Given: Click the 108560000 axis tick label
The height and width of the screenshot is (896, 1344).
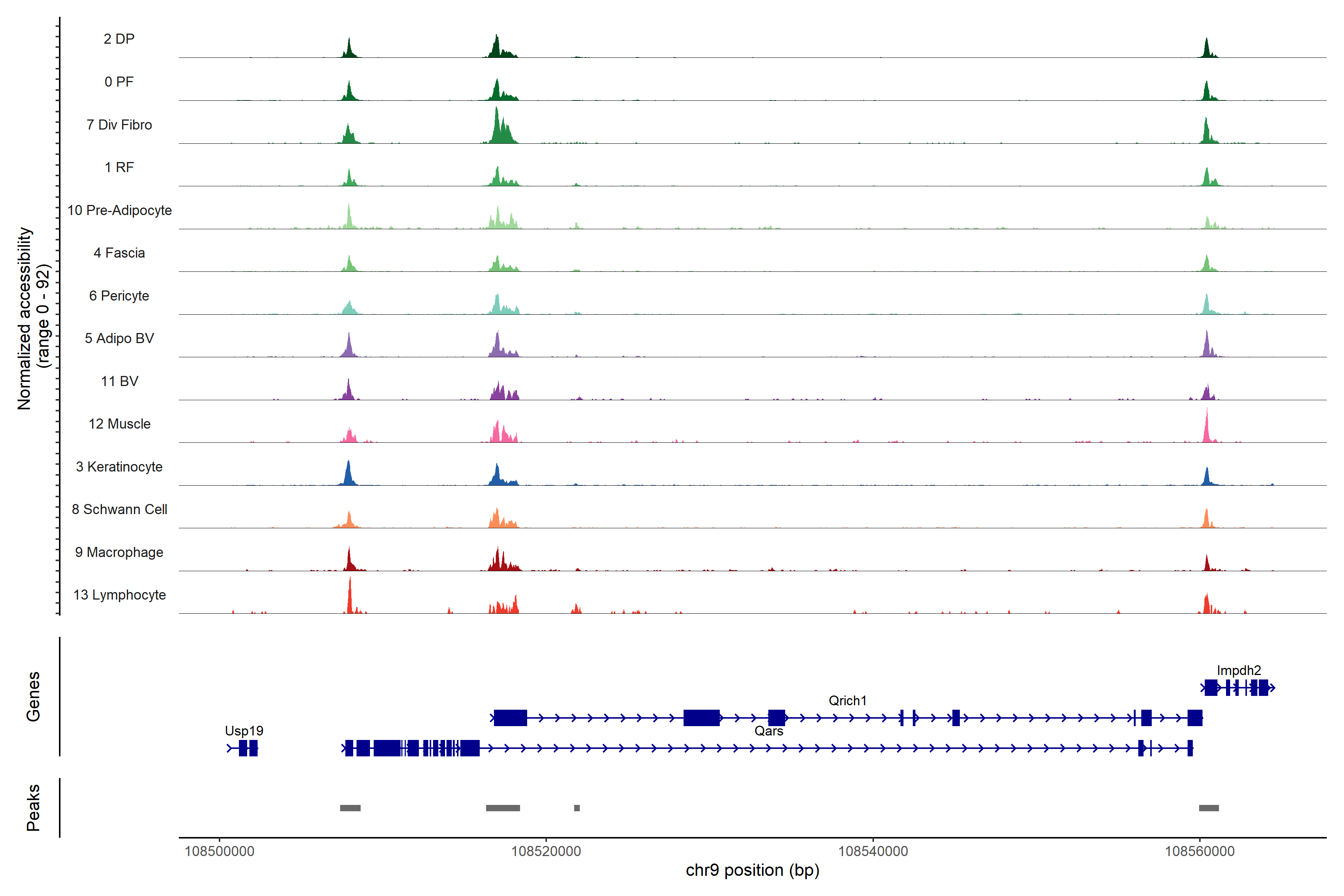Looking at the screenshot, I should coord(1200,852).
